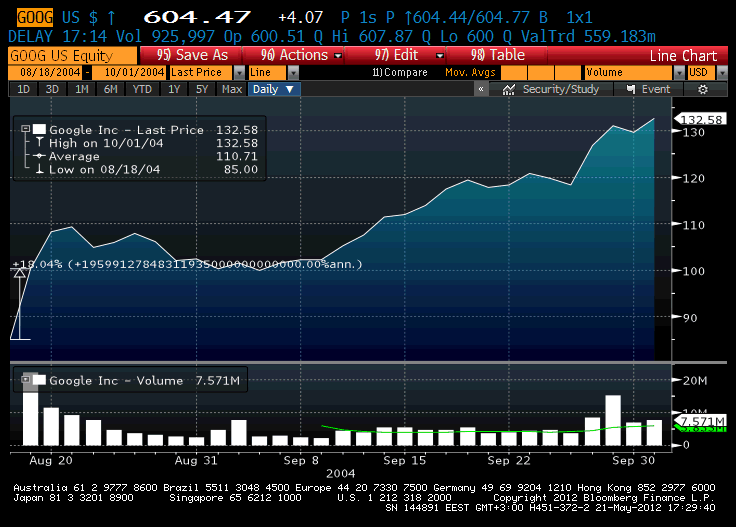Click the white price series swatch
This screenshot has width=736, height=527.
pyautogui.click(x=39, y=129)
